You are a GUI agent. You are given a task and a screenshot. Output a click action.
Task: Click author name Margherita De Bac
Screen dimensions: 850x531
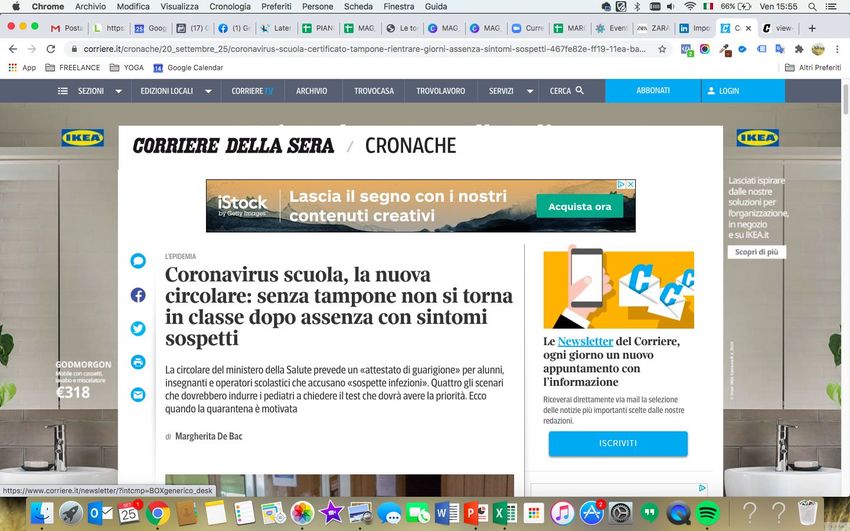pyautogui.click(x=208, y=436)
